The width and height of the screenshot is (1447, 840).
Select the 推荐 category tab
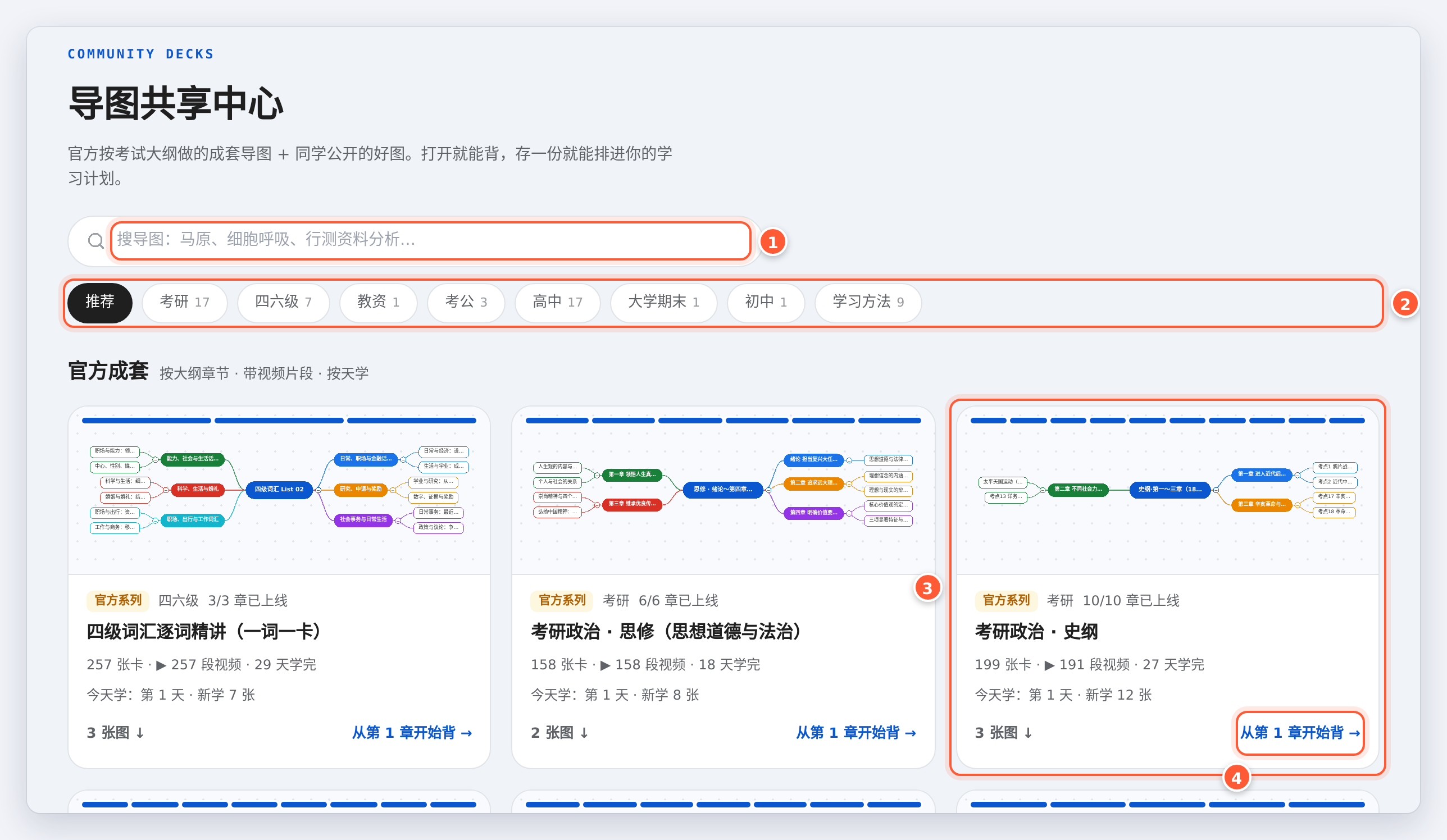click(100, 302)
